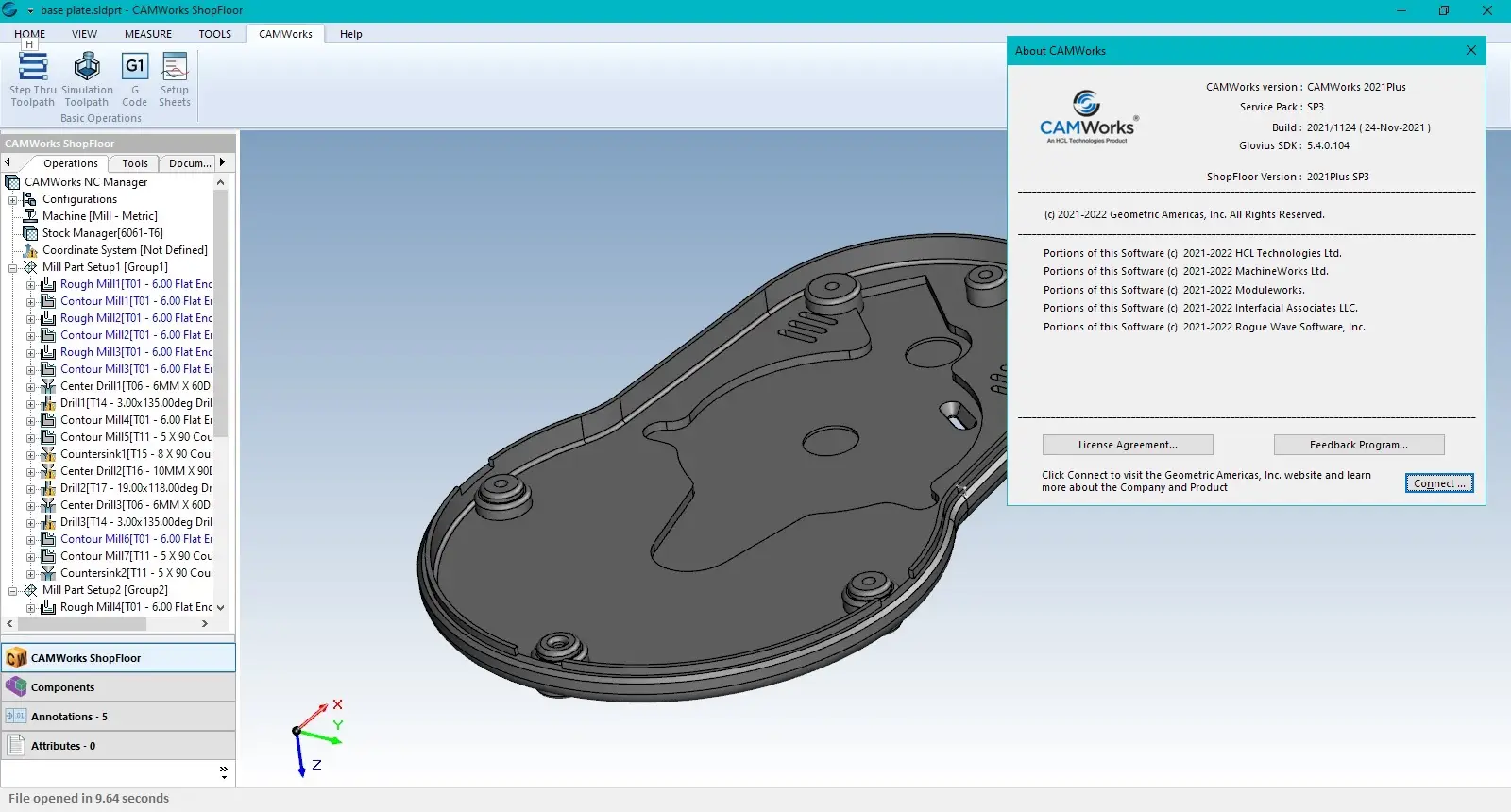
Task: Open the G Code tool
Action: click(135, 67)
